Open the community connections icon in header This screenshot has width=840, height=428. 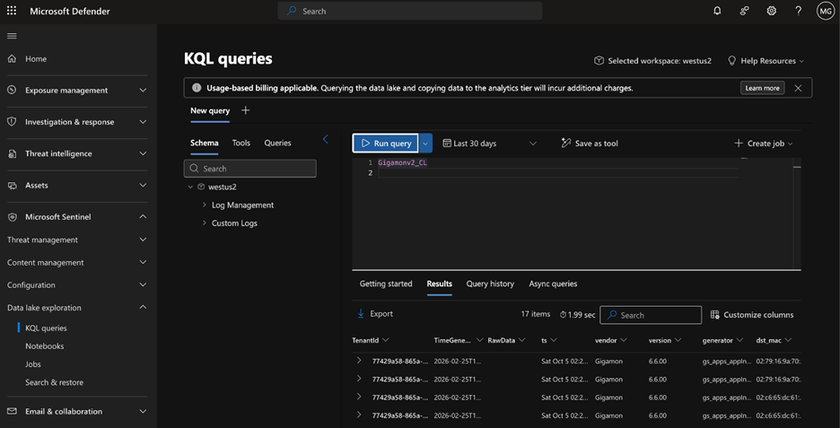[744, 11]
